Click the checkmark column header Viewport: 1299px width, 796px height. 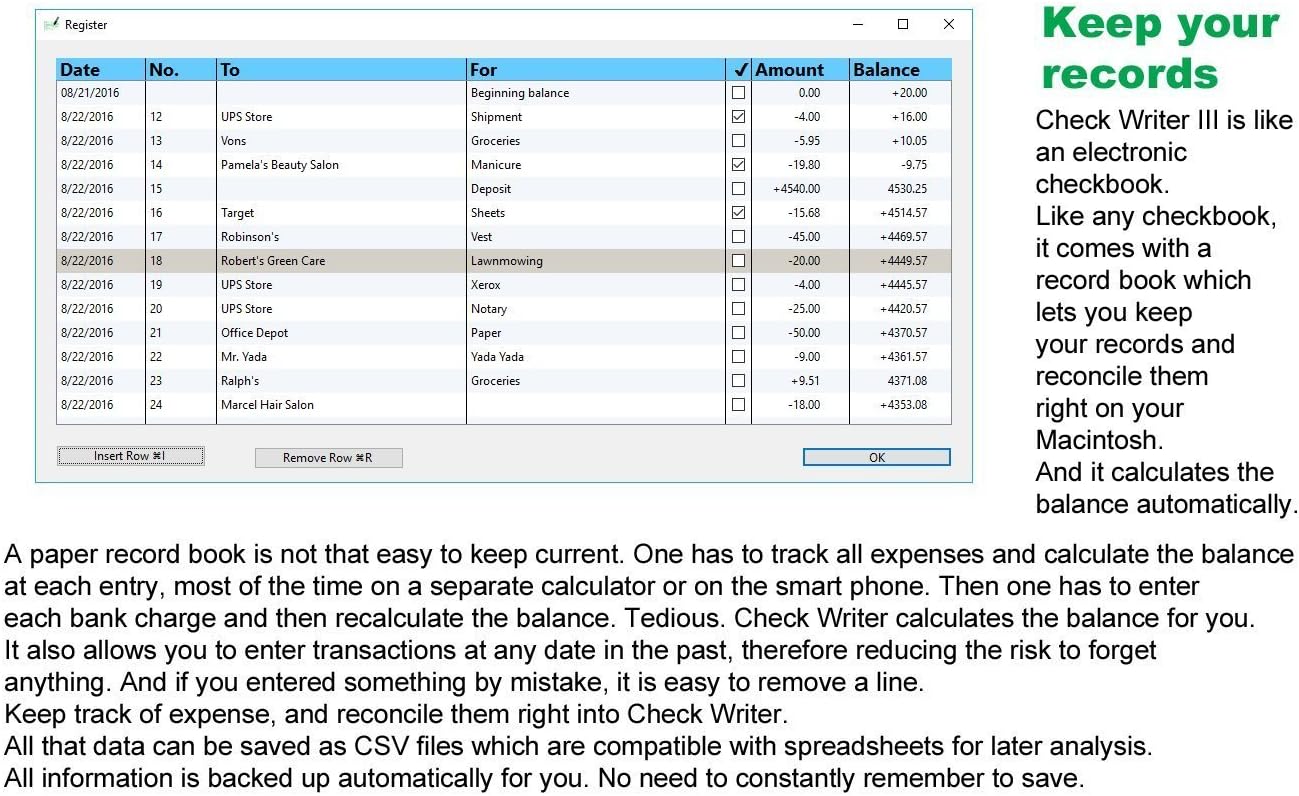tap(738, 70)
